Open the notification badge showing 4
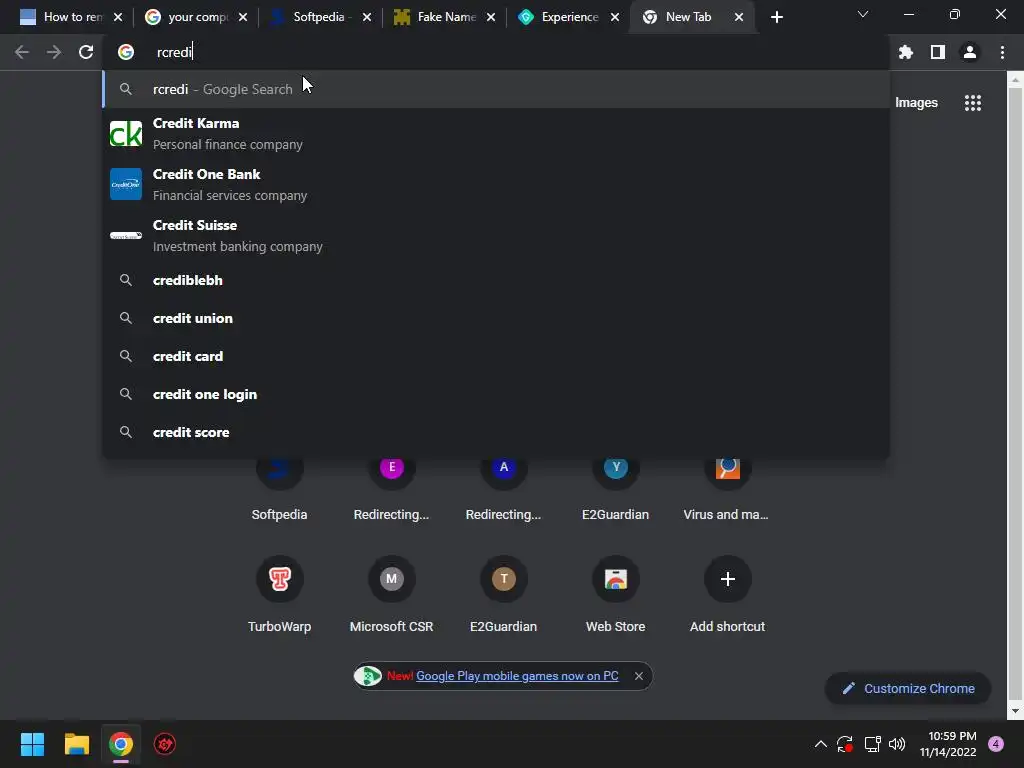 click(996, 744)
